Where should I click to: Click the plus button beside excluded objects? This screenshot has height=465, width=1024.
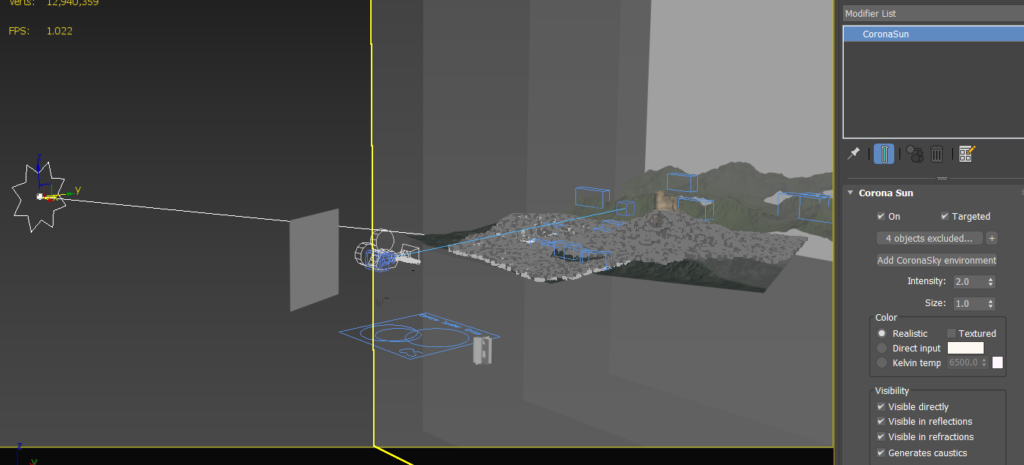click(x=991, y=238)
